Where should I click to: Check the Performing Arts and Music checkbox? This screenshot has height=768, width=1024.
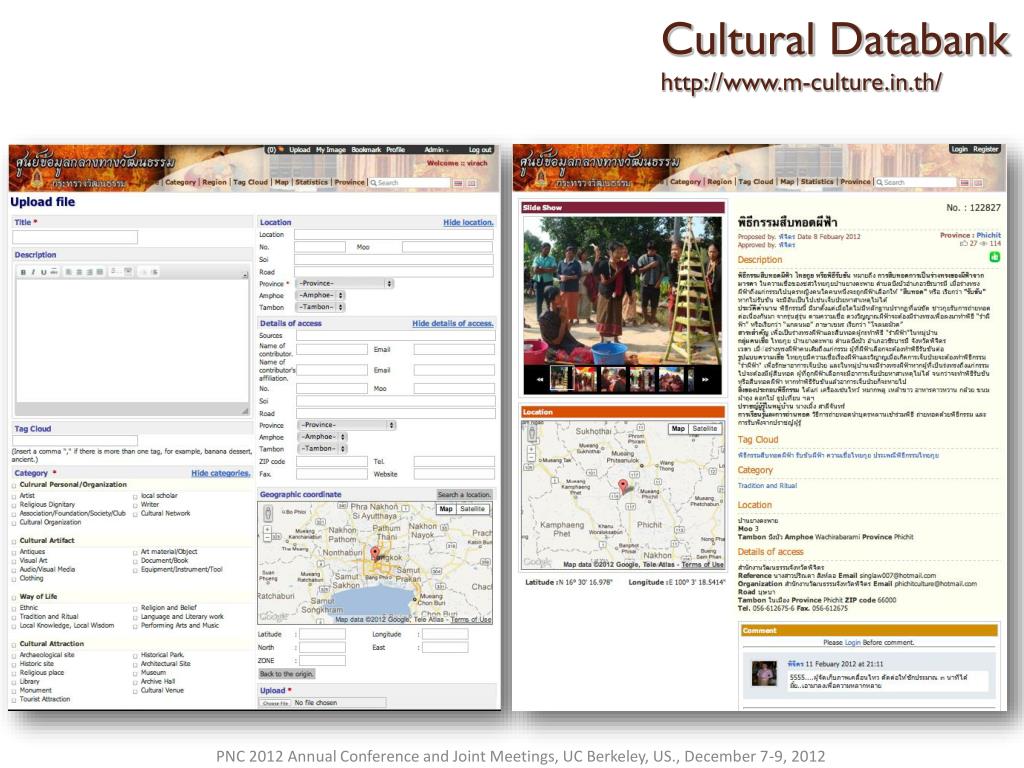tap(135, 626)
